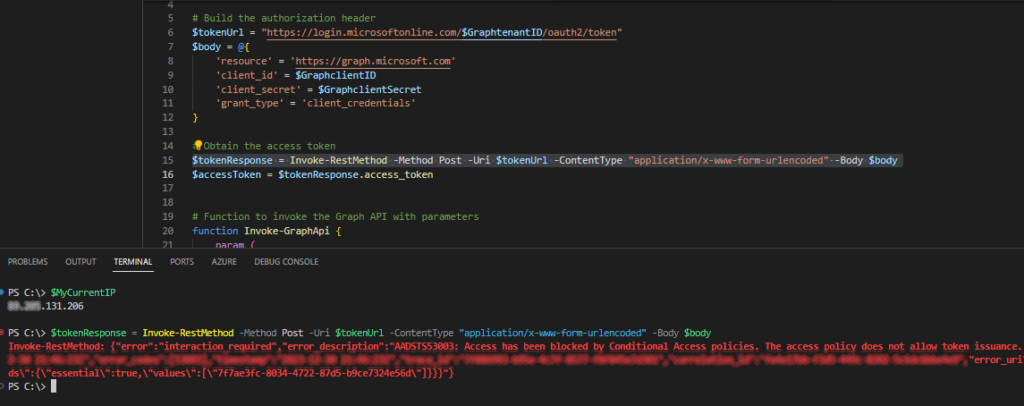Viewport: 1024px width, 406px height.
Task: Click line number 6 in the gutter
Action: pos(170,33)
